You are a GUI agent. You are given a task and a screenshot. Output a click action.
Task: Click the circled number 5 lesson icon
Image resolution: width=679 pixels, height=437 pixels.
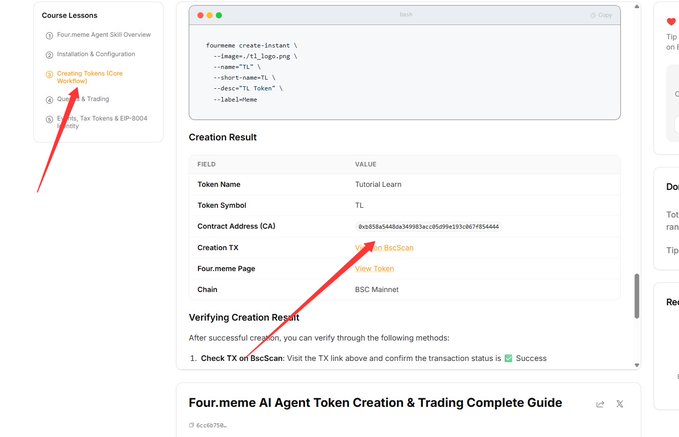(49, 120)
